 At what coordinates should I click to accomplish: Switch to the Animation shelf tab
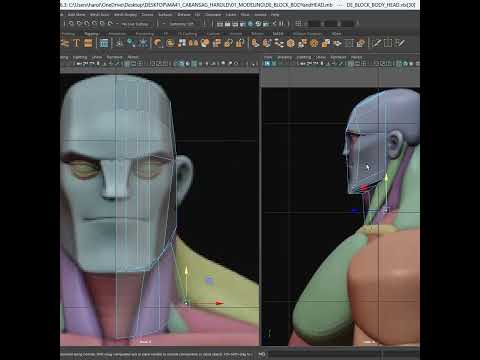click(117, 34)
